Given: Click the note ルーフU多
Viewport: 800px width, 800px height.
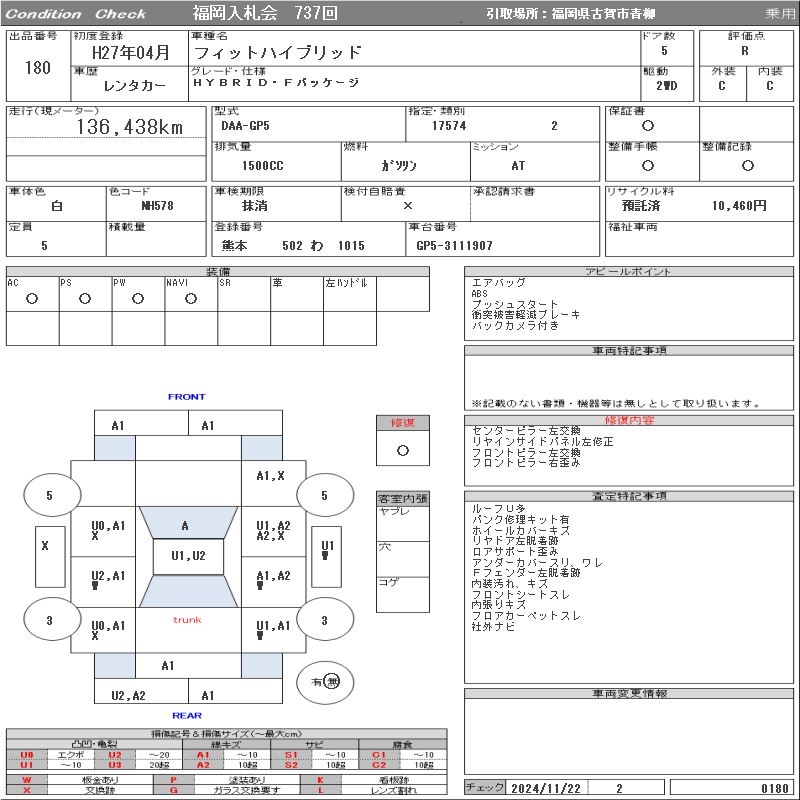Looking at the screenshot, I should tap(498, 509).
